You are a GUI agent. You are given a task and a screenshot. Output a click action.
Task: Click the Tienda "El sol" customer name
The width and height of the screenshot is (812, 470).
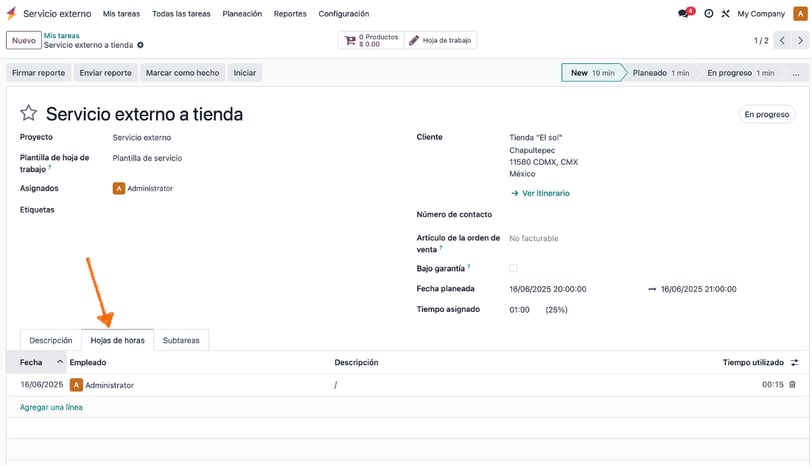pyautogui.click(x=535, y=138)
